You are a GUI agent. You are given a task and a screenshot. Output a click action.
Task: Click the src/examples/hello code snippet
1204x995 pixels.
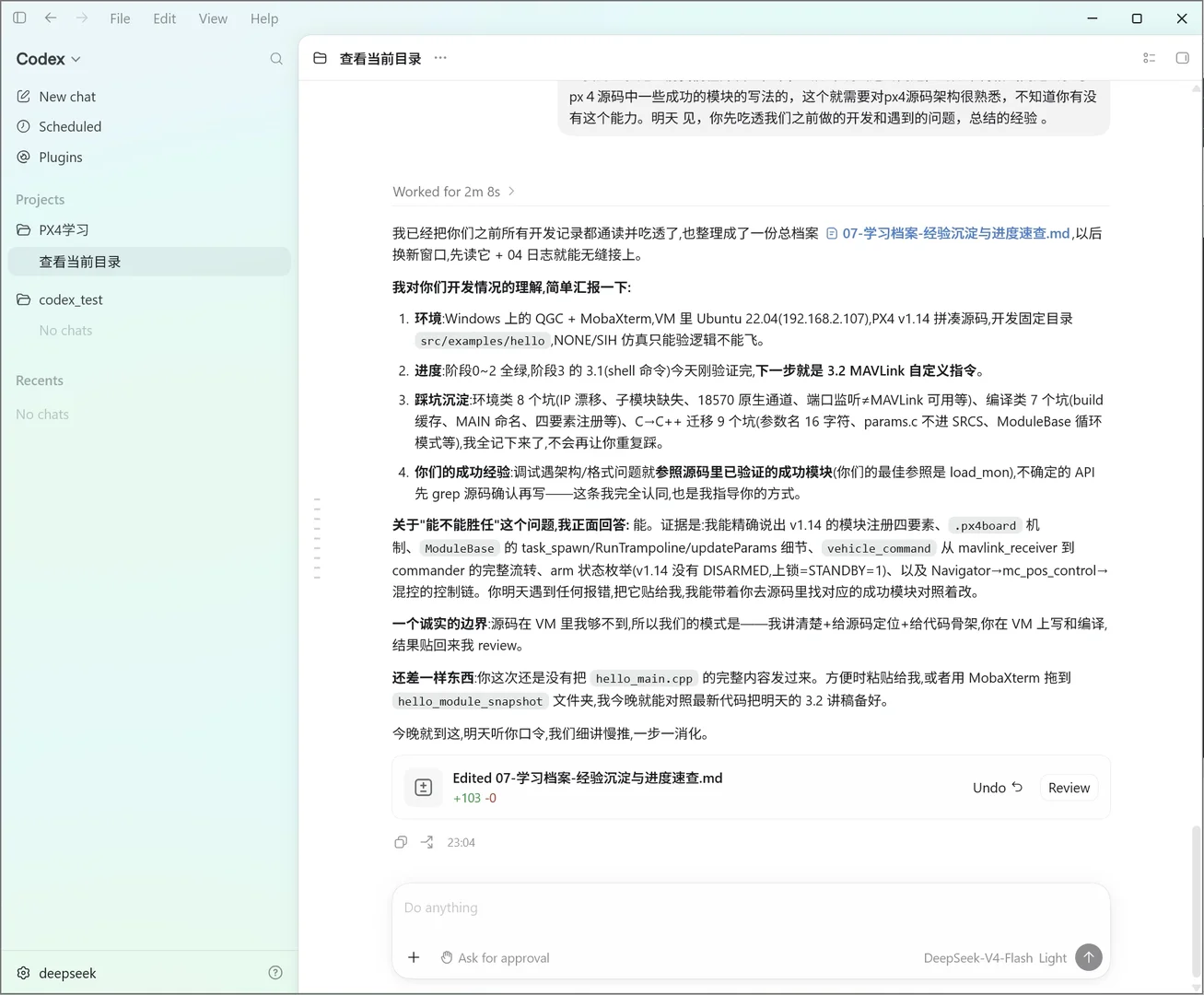[483, 341]
